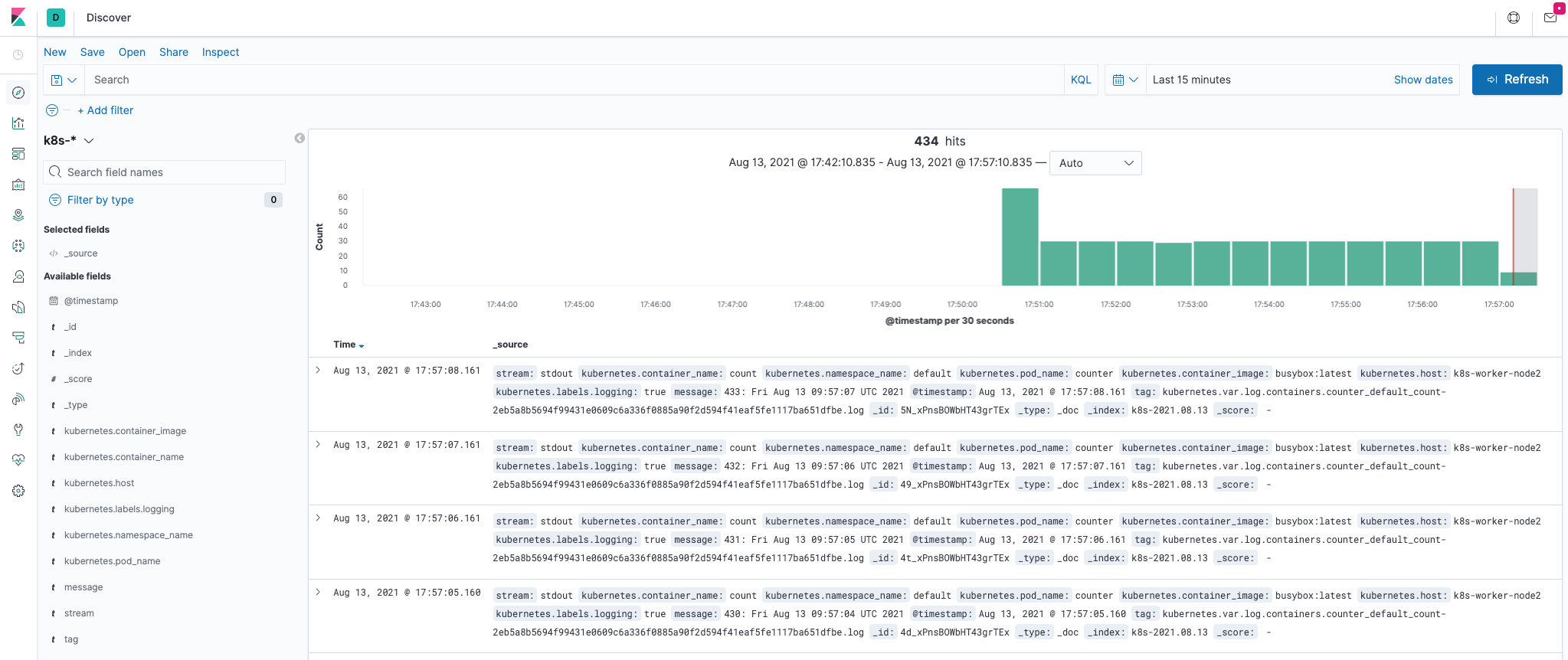Open Dev Tools wrench icon
Screen dimensions: 1568x660
18,430
